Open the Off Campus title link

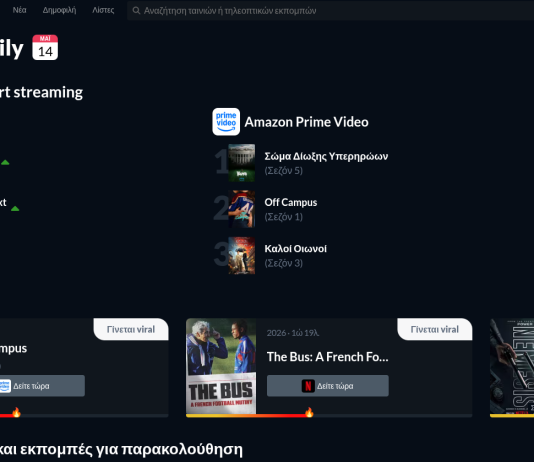coord(291,202)
